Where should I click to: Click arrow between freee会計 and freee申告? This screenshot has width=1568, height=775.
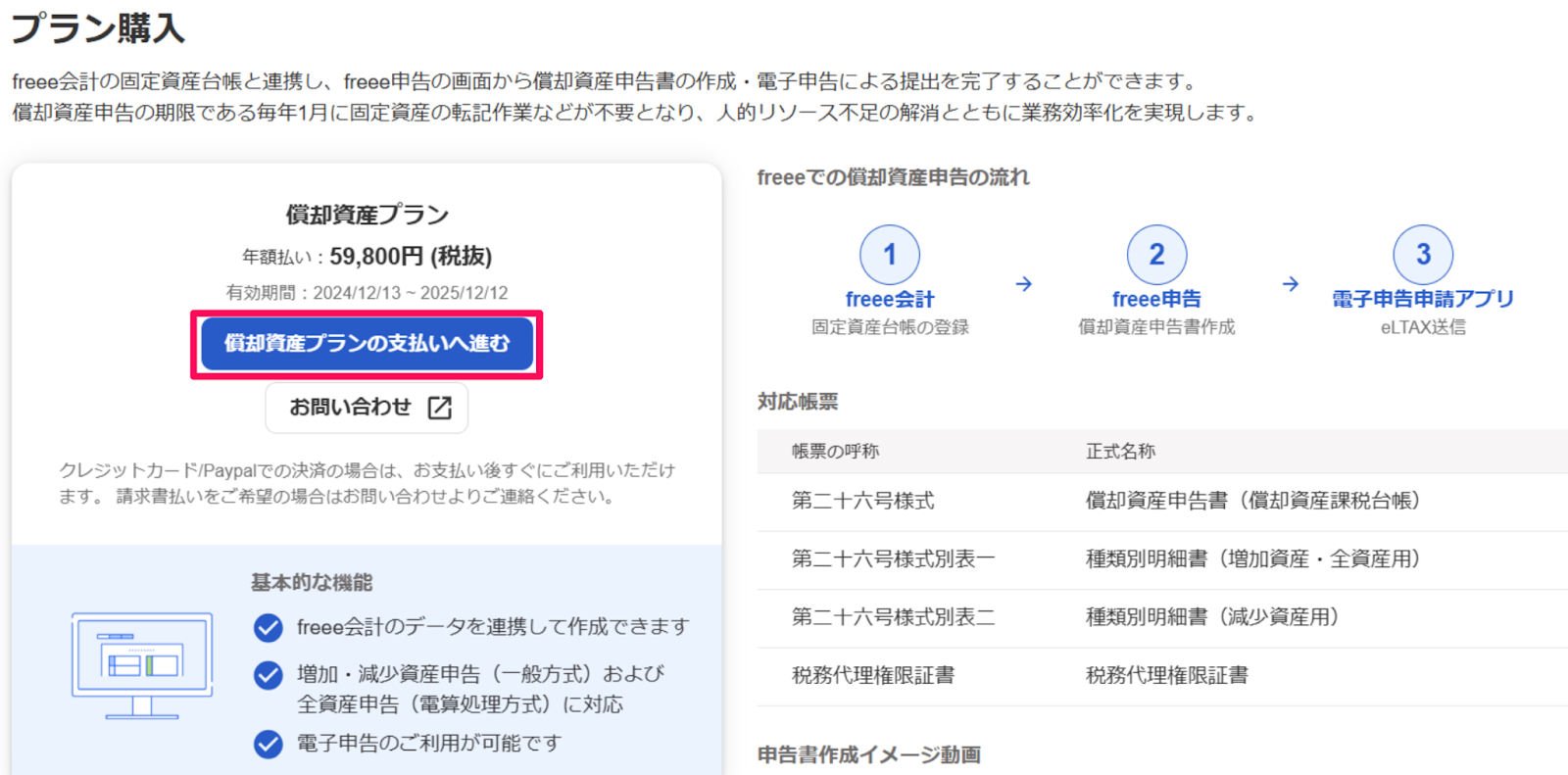(x=1024, y=284)
